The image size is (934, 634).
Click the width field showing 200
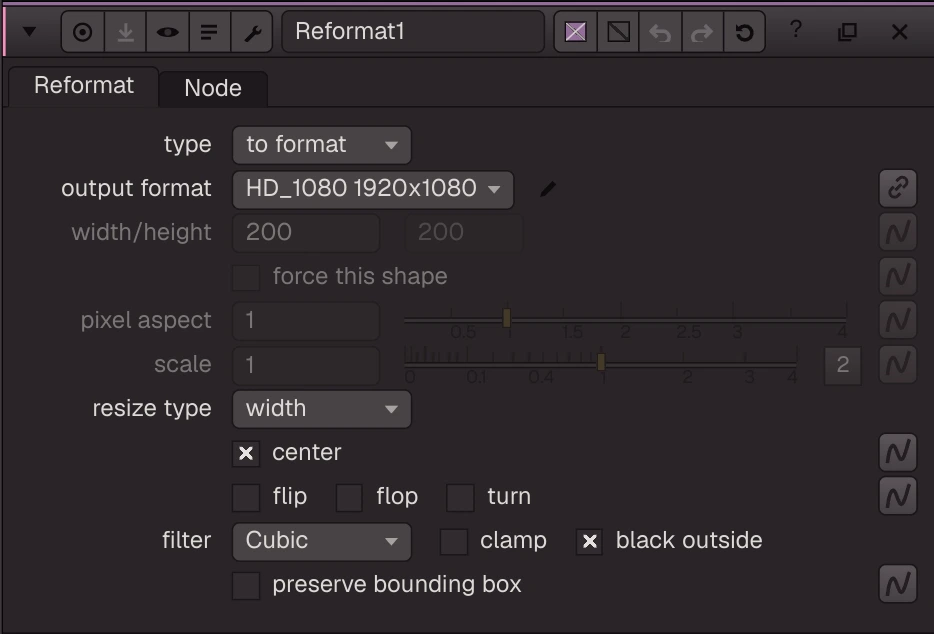pyautogui.click(x=306, y=232)
